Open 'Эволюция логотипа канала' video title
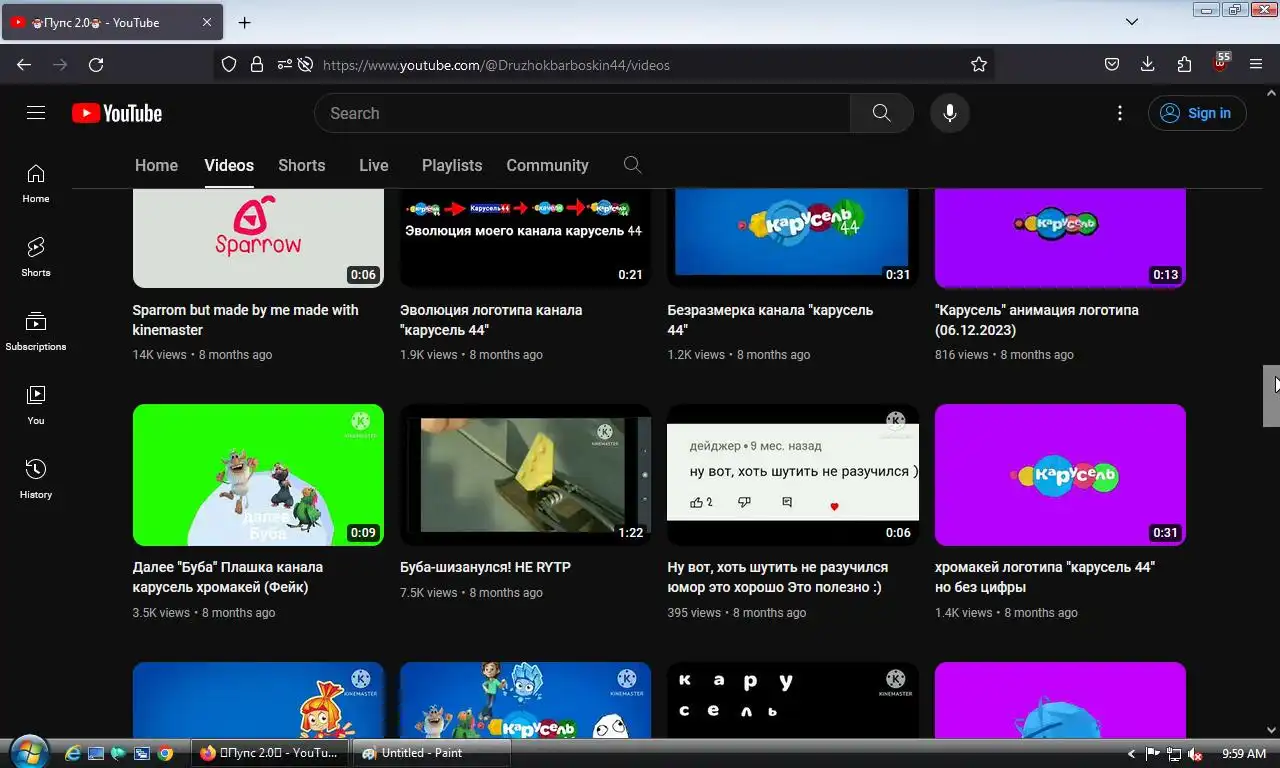 pos(491,320)
